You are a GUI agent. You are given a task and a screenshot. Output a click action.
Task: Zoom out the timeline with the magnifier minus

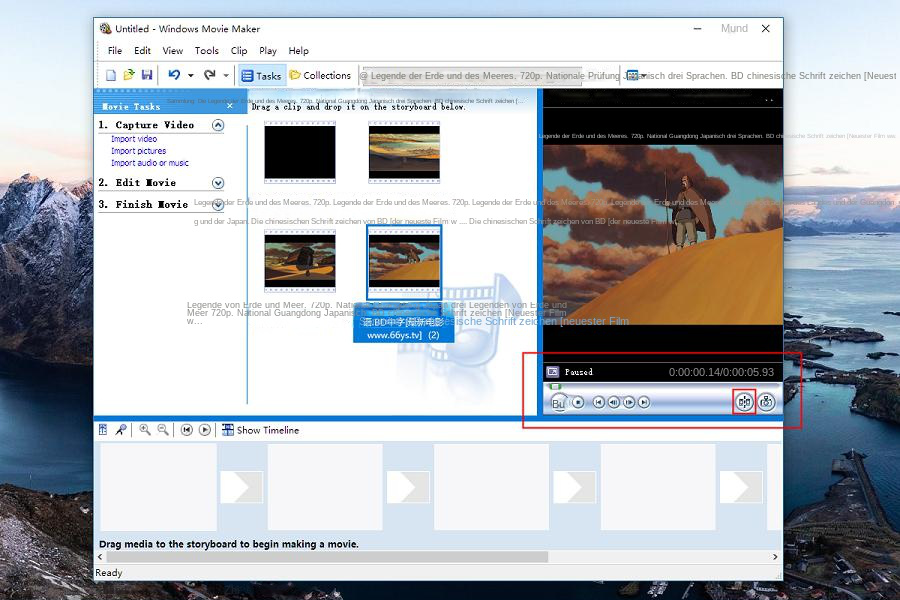(163, 429)
